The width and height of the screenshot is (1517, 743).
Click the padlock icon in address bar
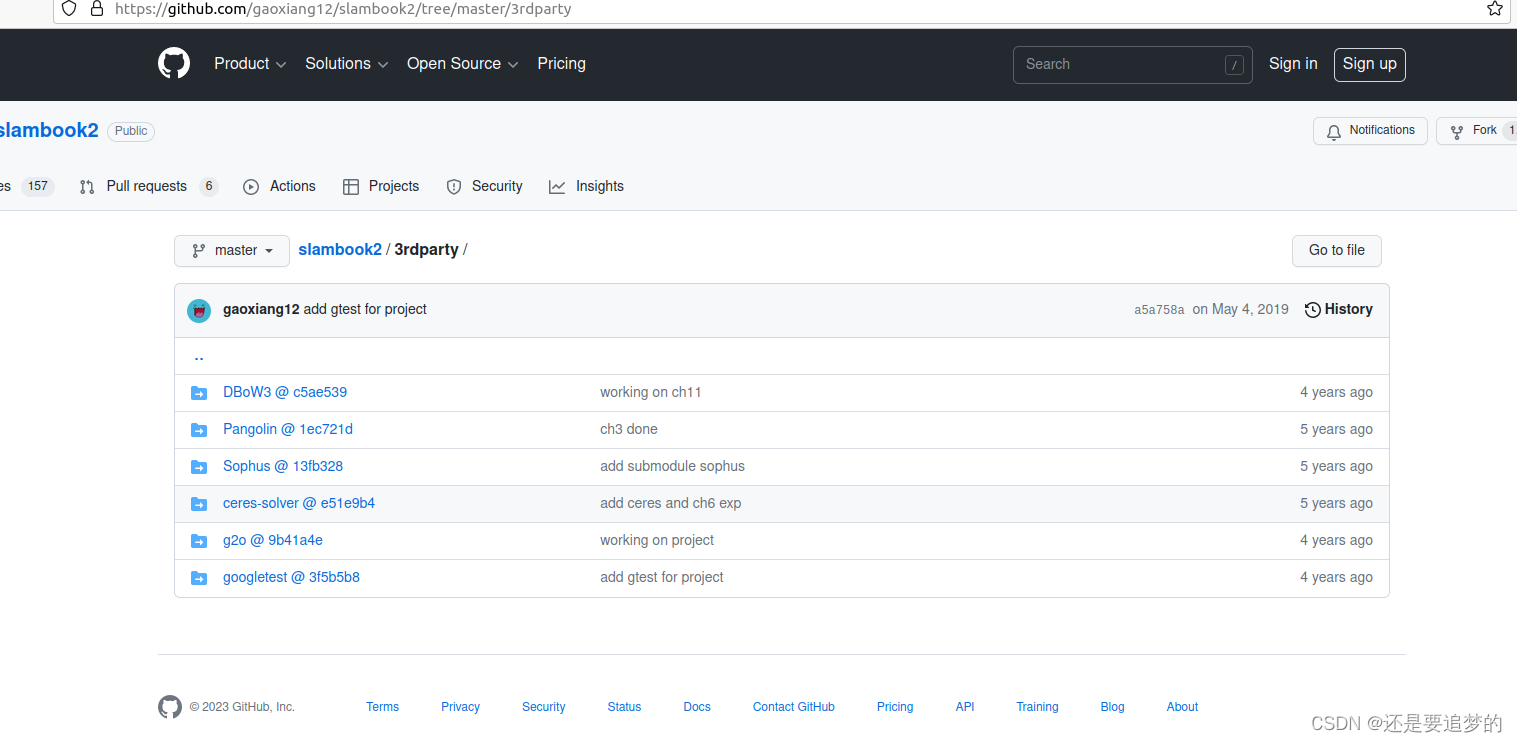[x=97, y=9]
